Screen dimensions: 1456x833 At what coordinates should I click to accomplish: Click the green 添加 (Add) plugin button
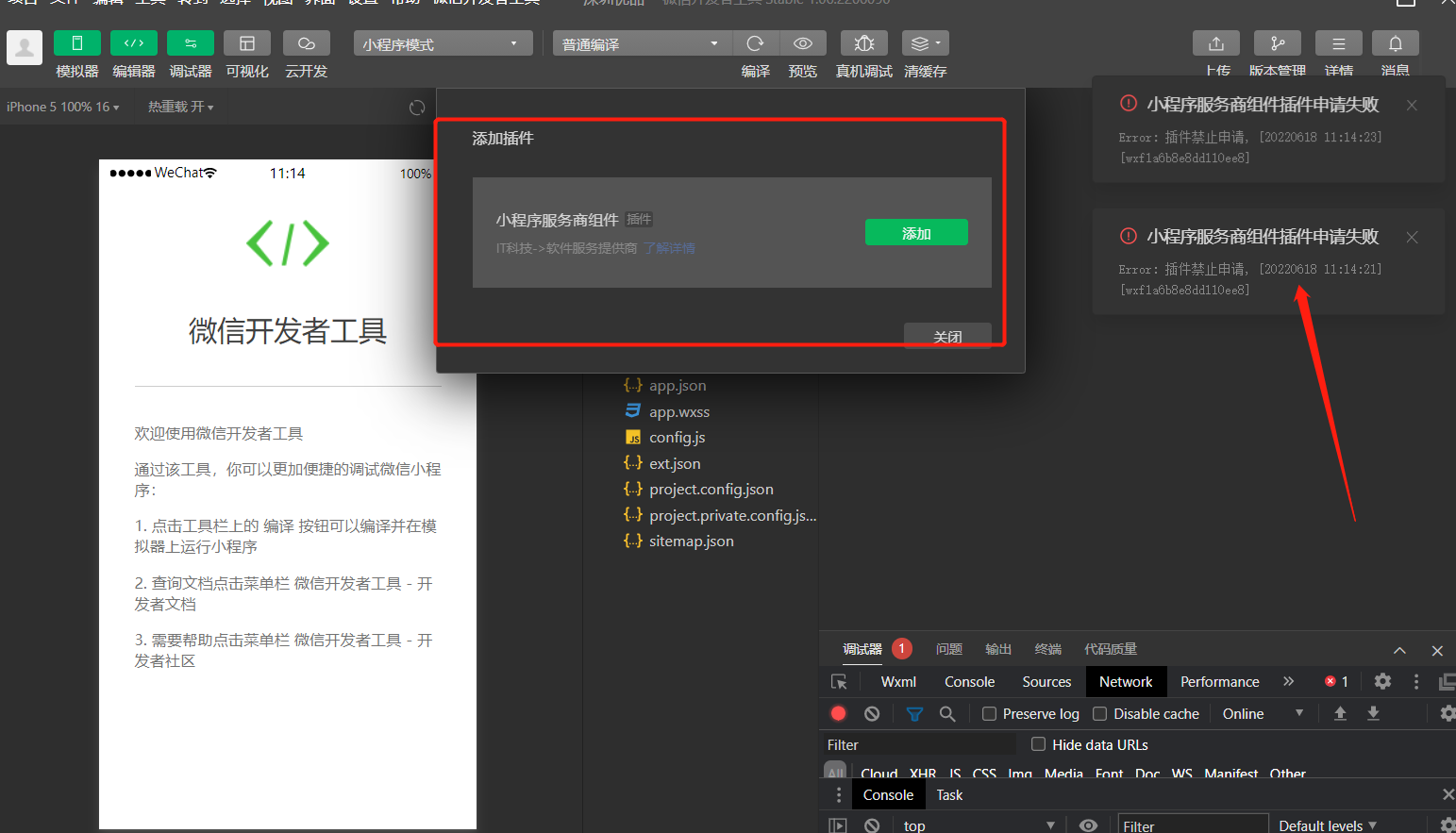916,232
